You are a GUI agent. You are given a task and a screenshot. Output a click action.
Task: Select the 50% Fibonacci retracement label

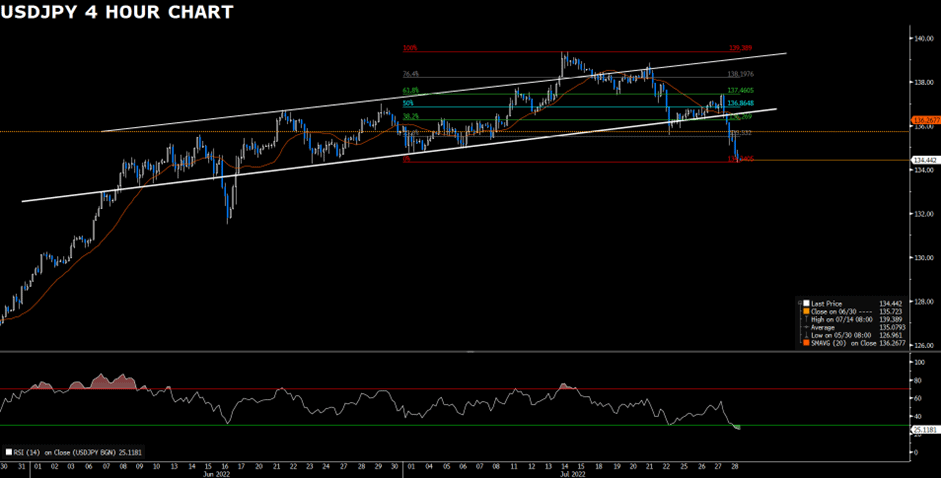(408, 103)
